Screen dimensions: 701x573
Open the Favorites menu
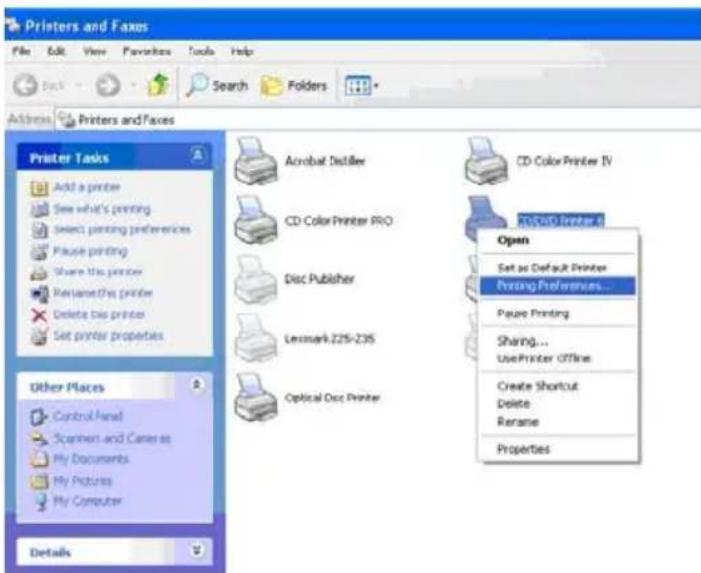pos(147,51)
